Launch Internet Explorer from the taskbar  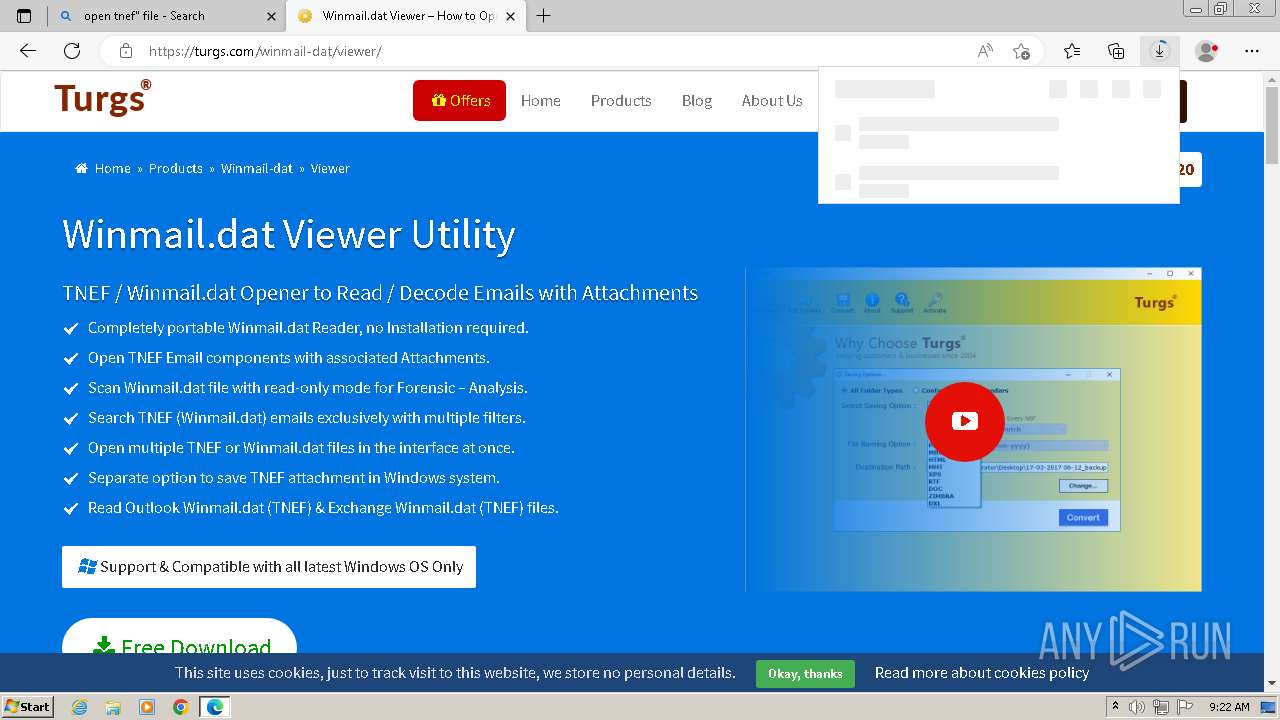[80, 707]
